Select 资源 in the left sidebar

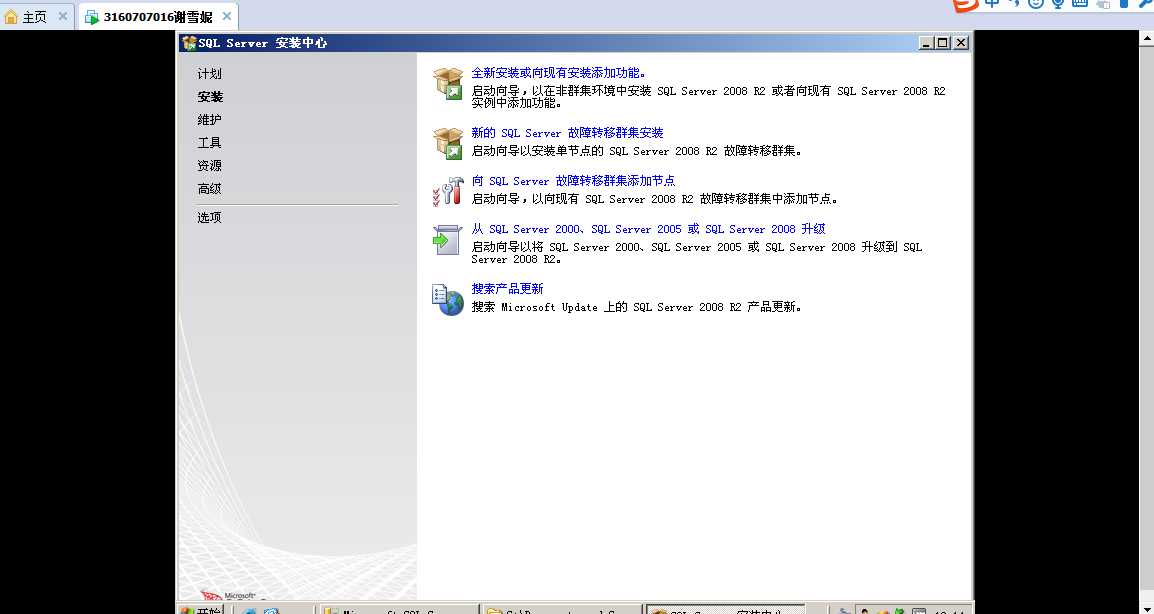(x=209, y=166)
